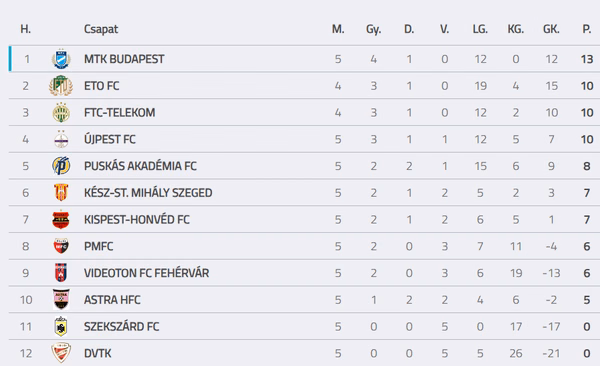The width and height of the screenshot is (600, 366).
Task: Click the ETO FC green crest
Action: (x=61, y=86)
